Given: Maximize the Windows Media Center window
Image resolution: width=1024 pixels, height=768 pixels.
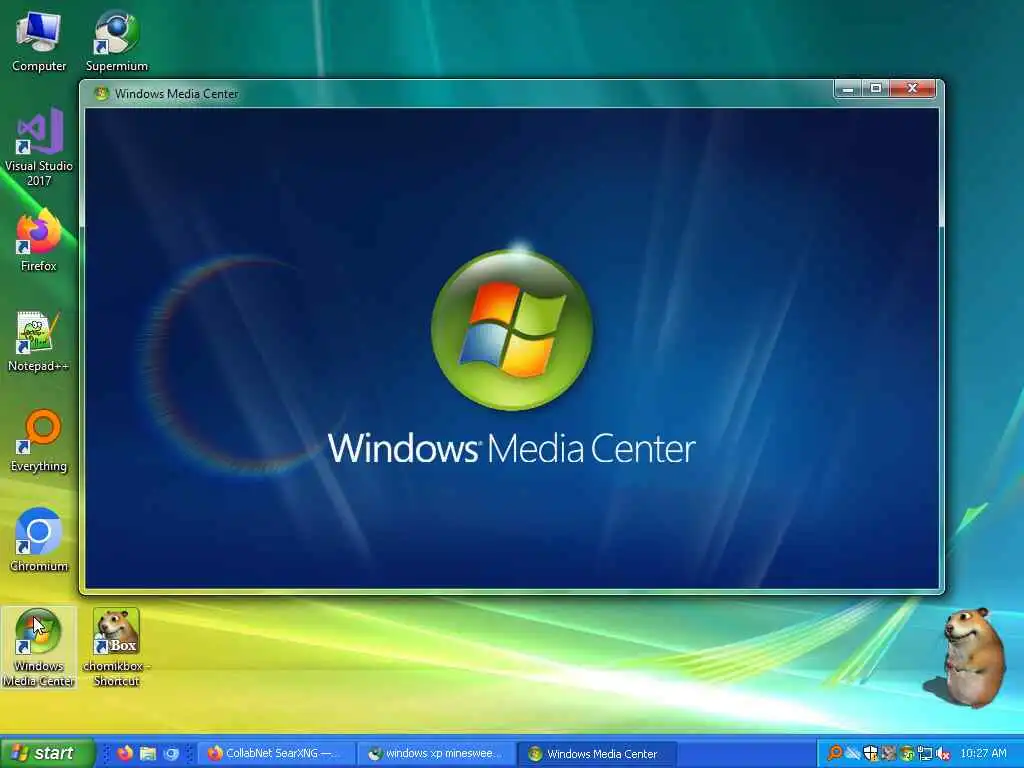Looking at the screenshot, I should [x=876, y=89].
